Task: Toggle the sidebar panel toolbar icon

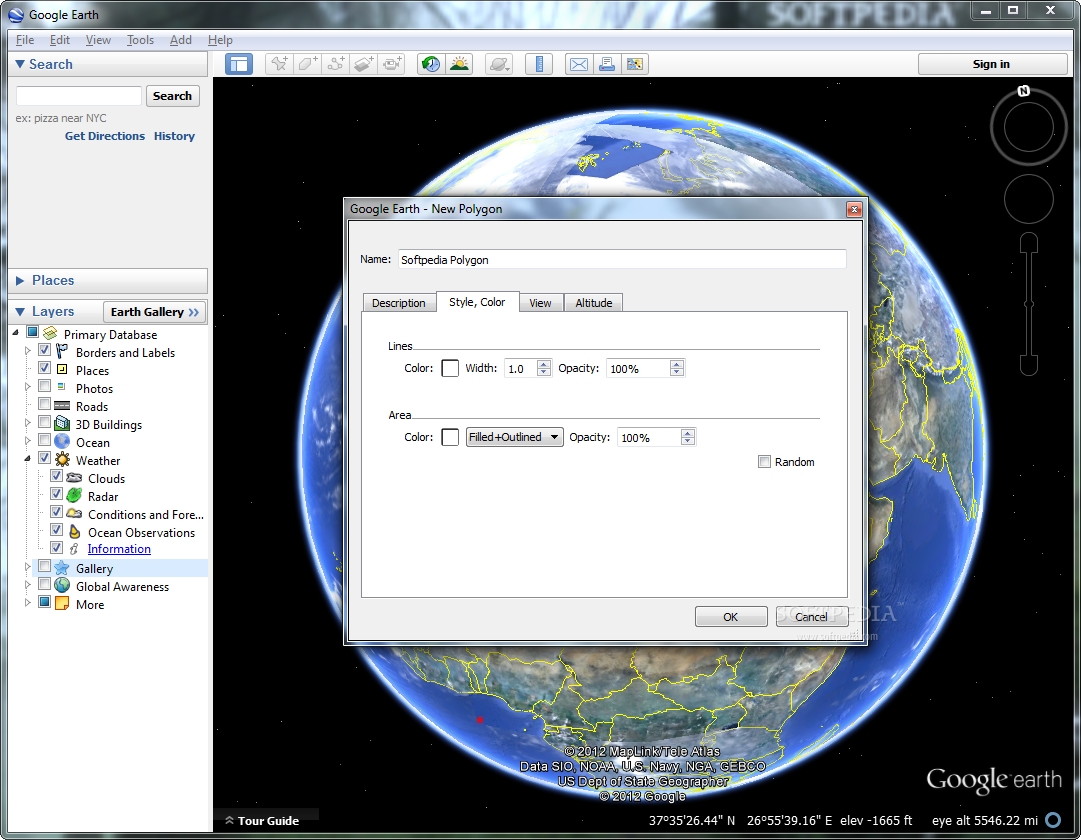Action: [239, 64]
